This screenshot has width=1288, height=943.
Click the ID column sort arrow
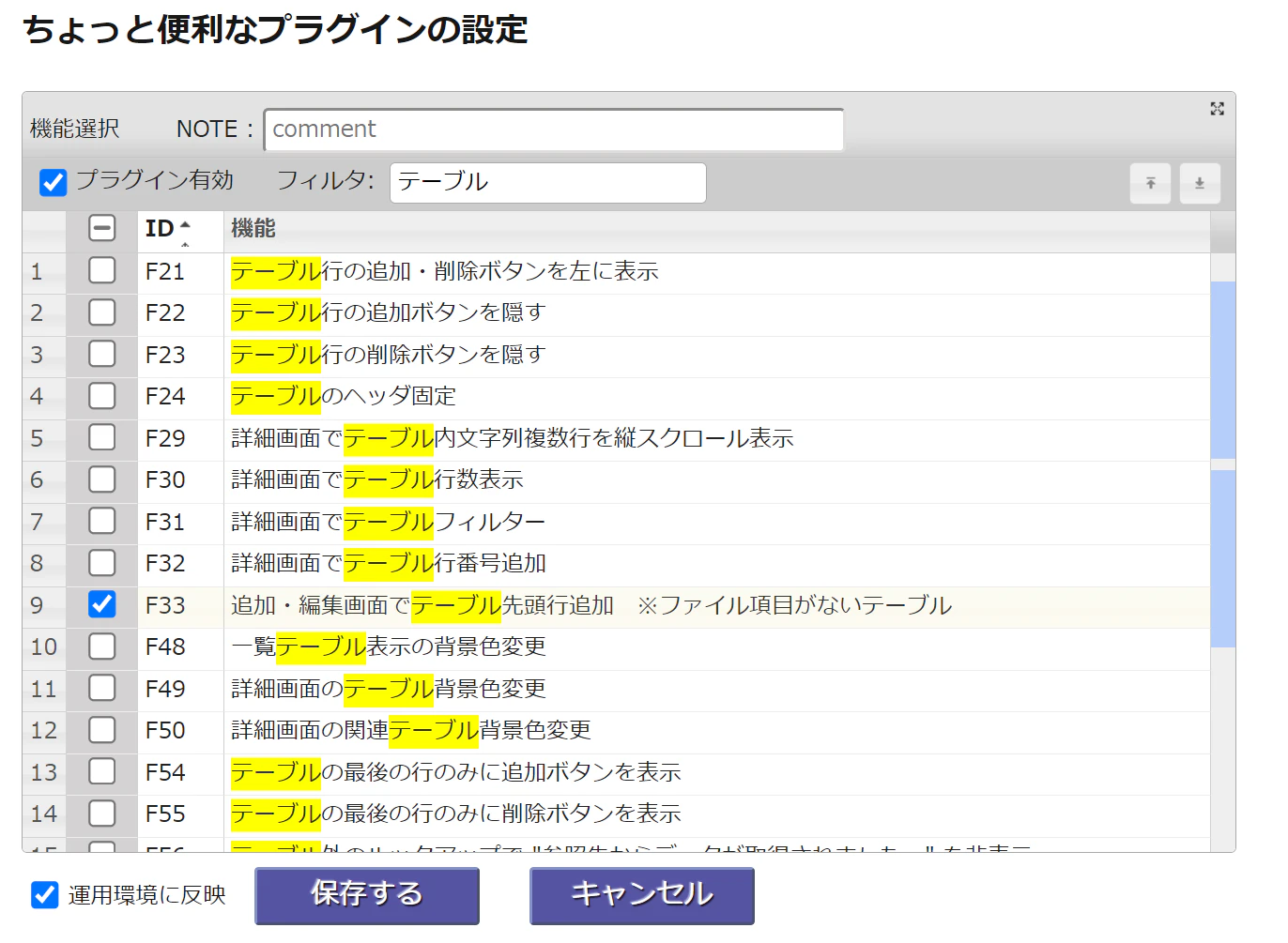click(185, 225)
